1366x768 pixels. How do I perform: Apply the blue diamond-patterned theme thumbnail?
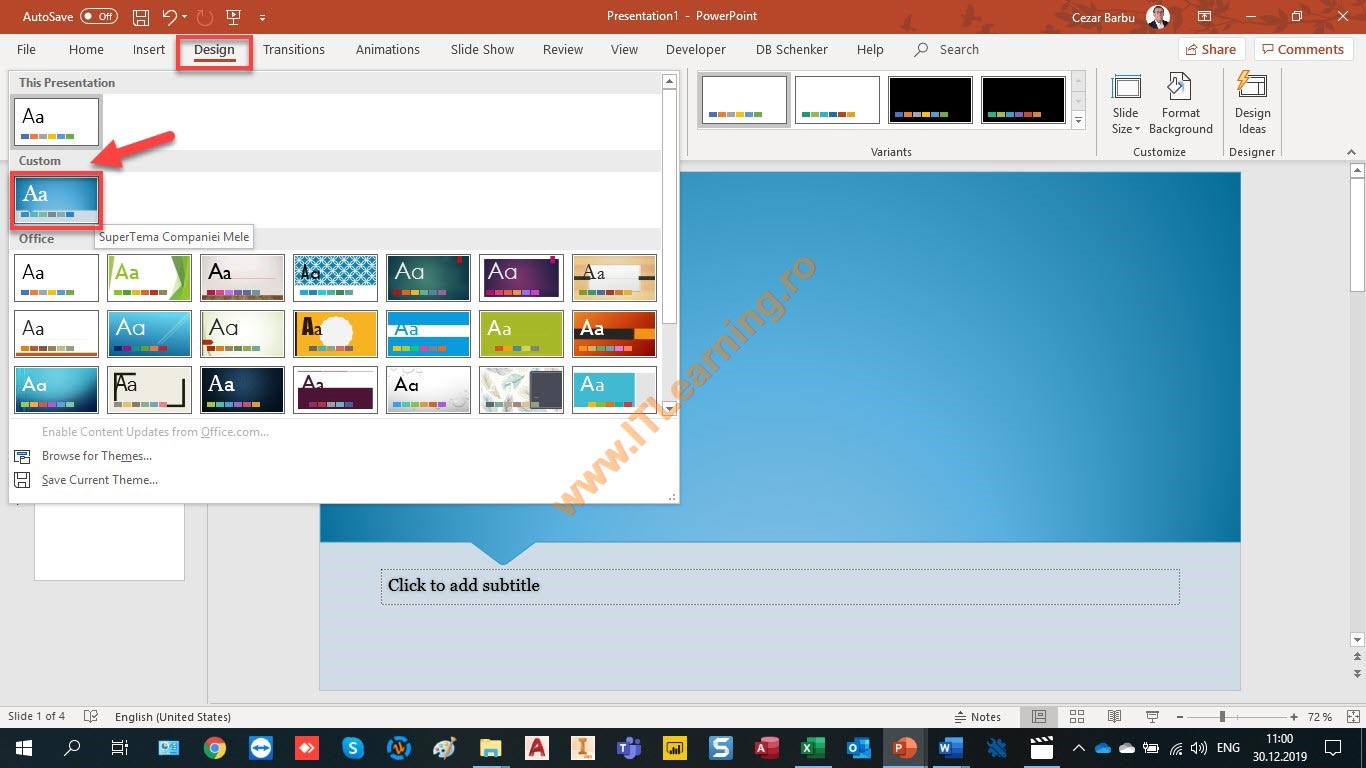point(335,277)
